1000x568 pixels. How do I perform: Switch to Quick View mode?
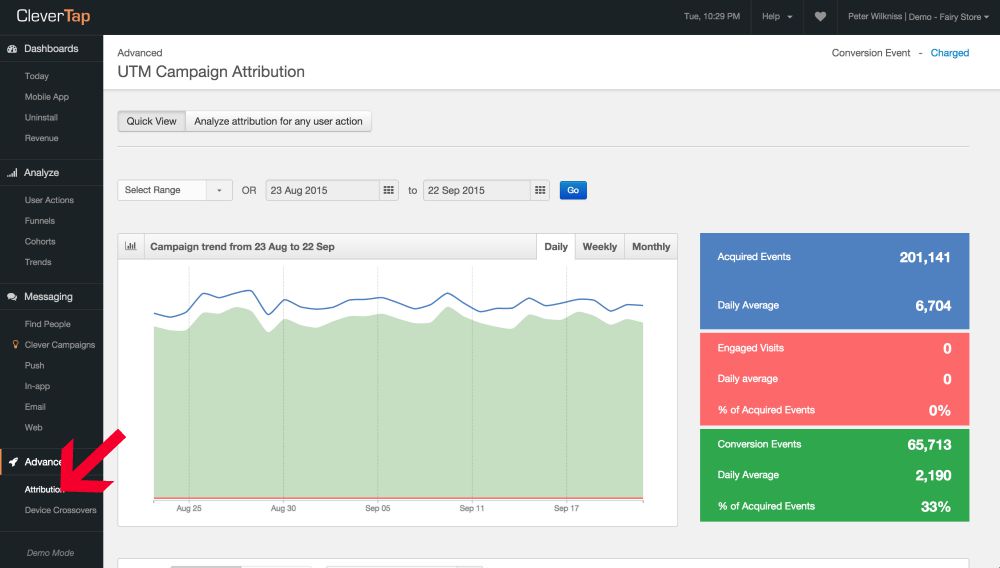tap(151, 121)
